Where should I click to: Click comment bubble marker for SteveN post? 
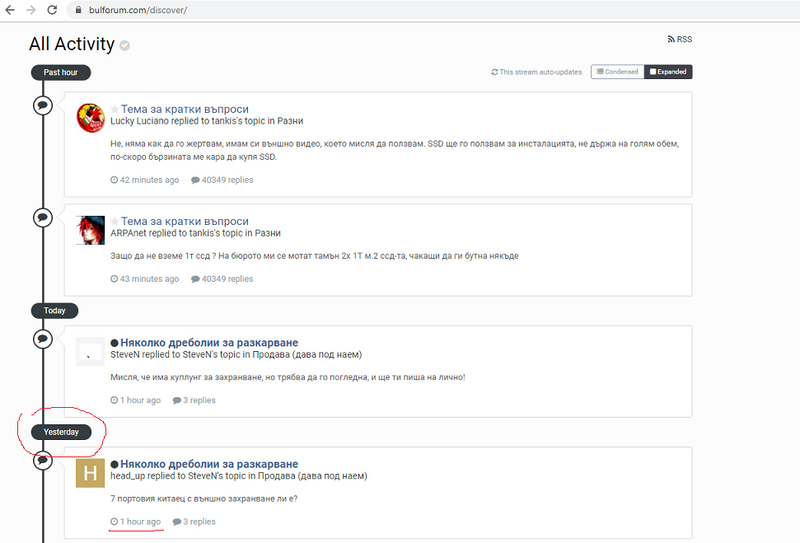point(43,339)
